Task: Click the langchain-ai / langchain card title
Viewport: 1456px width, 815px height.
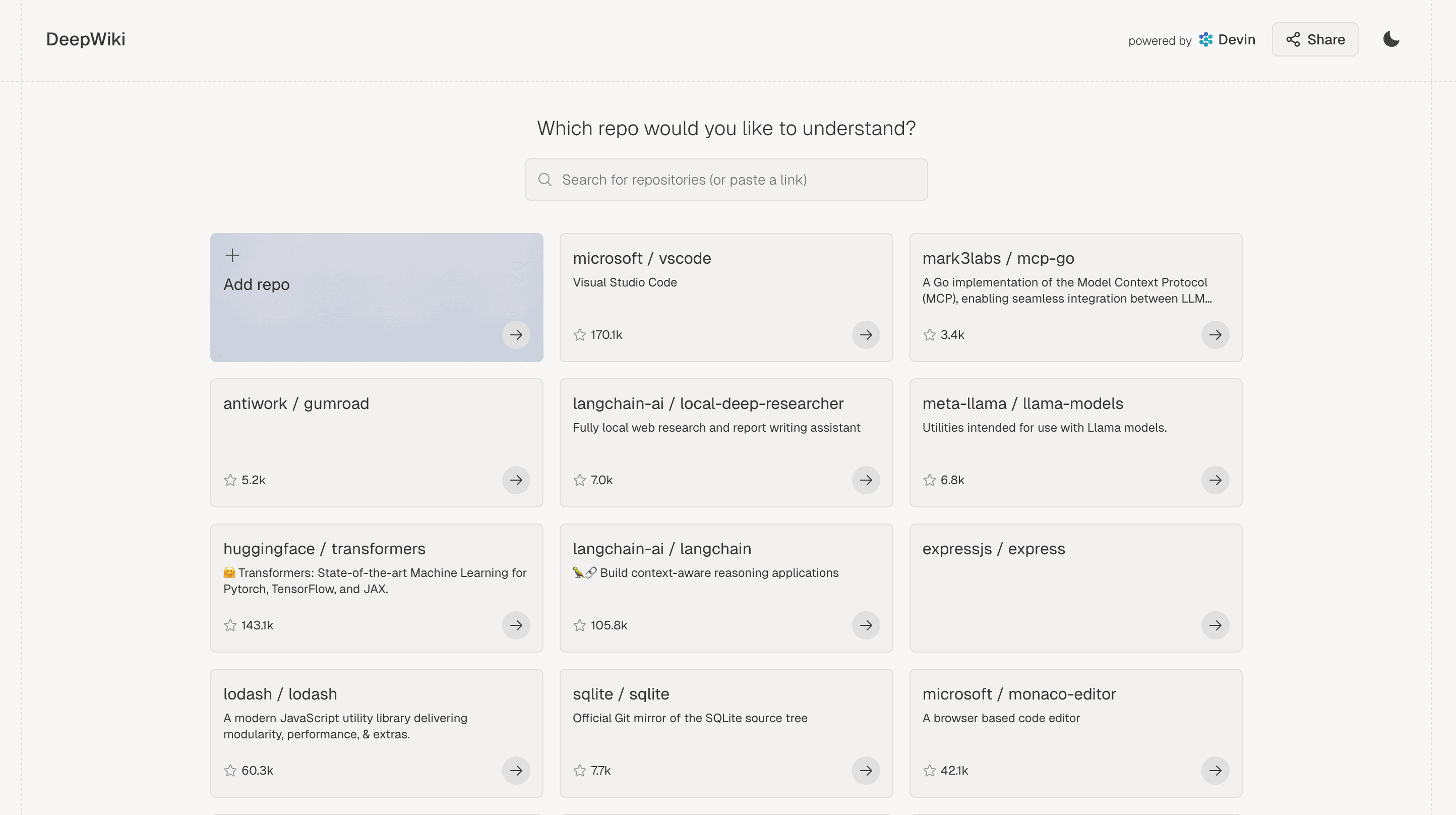Action: click(662, 549)
